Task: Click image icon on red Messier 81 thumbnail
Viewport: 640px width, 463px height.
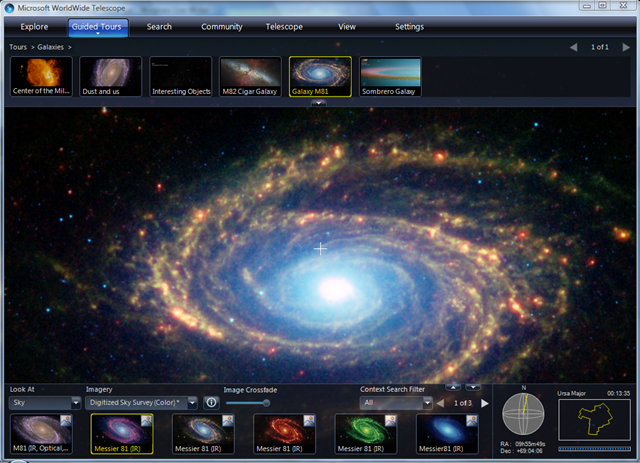Action: click(x=309, y=421)
